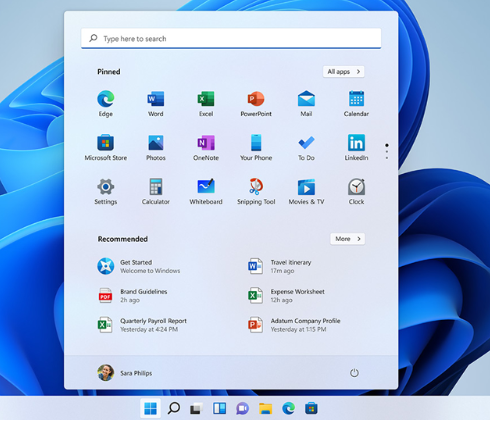The height and width of the screenshot is (424, 490).
Task: Launch the Calculator app
Action: [156, 192]
